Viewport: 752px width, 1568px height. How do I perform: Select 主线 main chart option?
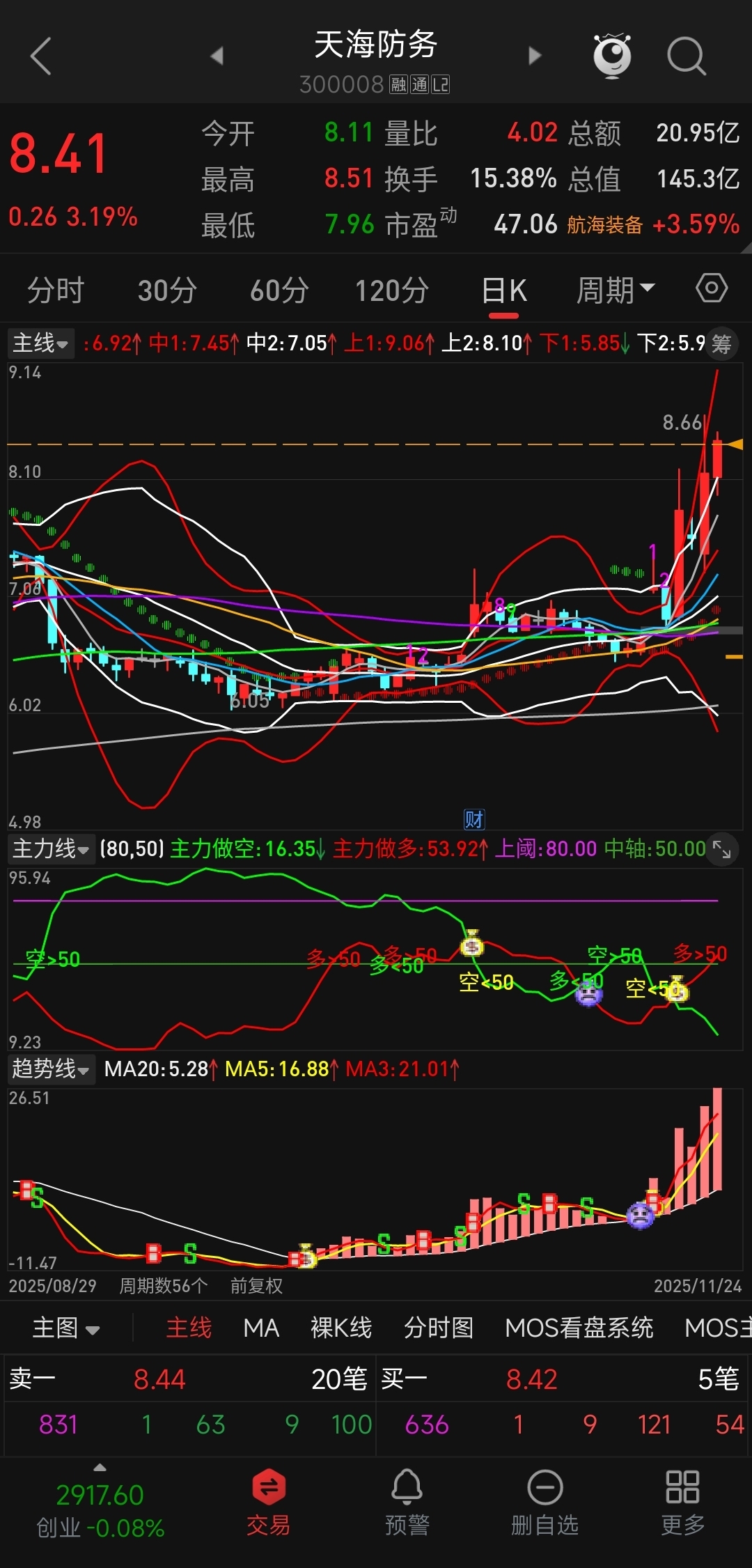tap(189, 1328)
